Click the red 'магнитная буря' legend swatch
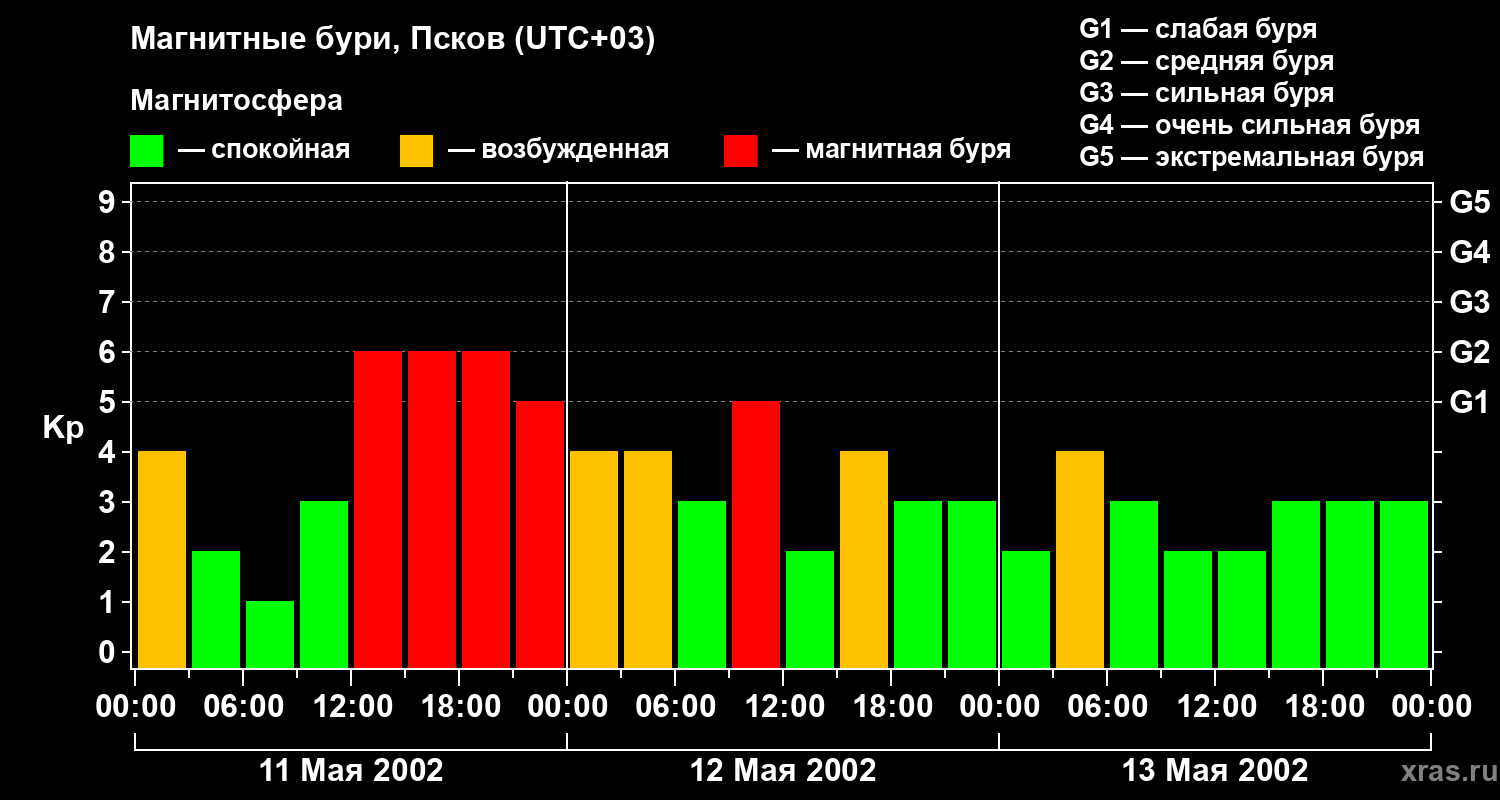The height and width of the screenshot is (800, 1500). click(x=740, y=151)
